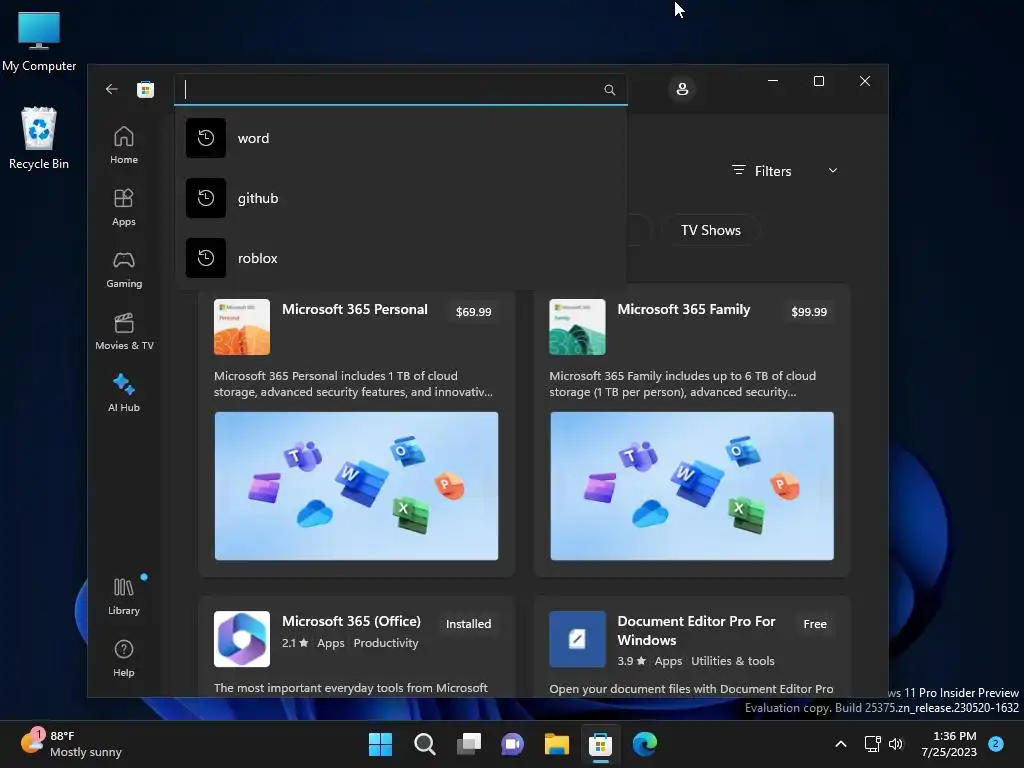Click rating 3.9 under Document Editor Pro
Screen dimensions: 1024x768
632,661
